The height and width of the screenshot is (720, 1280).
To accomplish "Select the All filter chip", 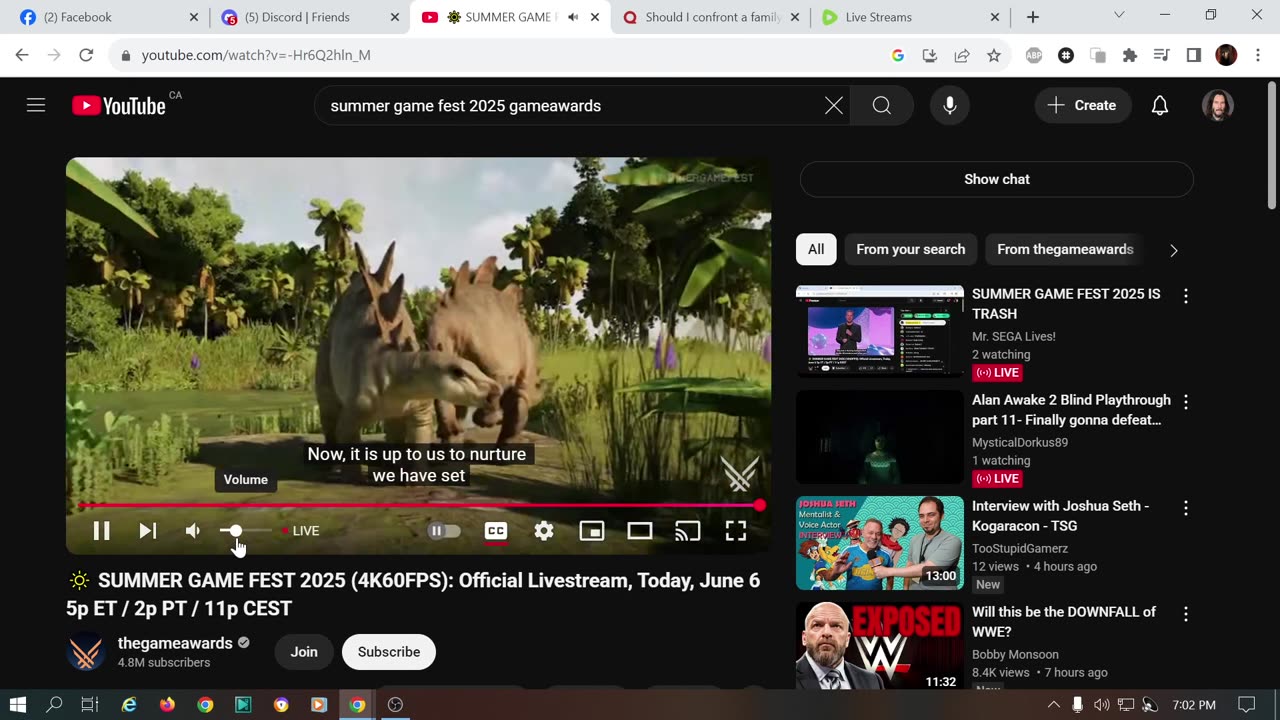I will 816,249.
